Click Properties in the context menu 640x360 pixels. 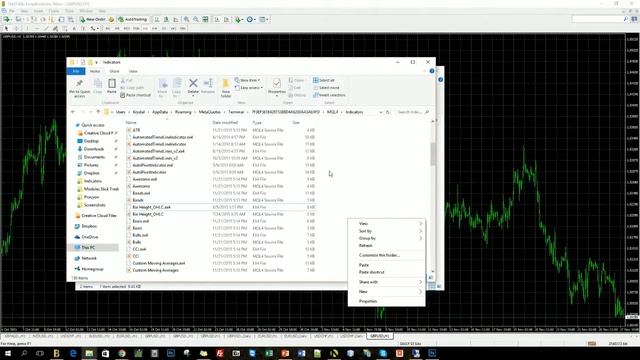click(386, 301)
